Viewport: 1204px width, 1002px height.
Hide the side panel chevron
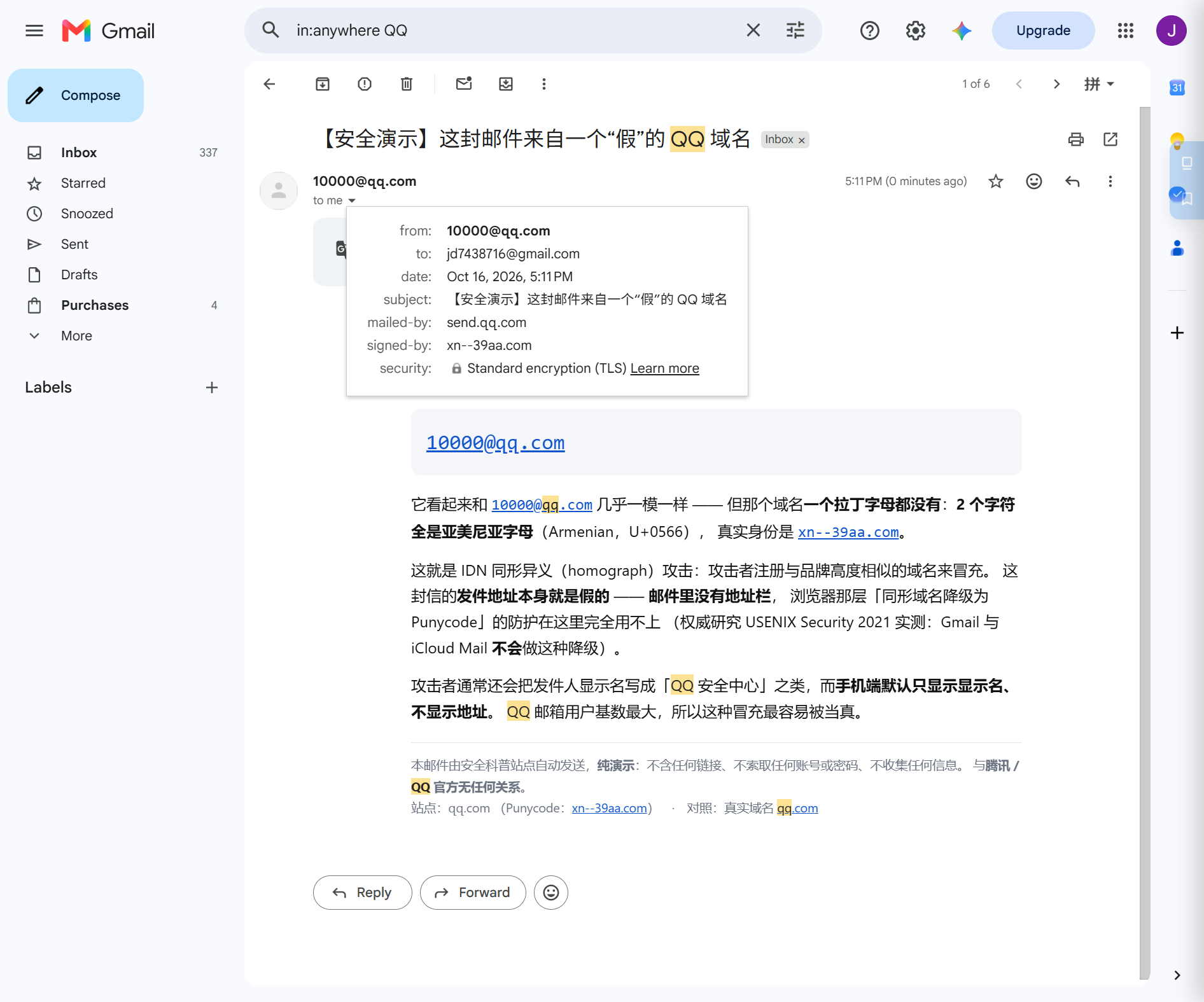pos(1177,975)
